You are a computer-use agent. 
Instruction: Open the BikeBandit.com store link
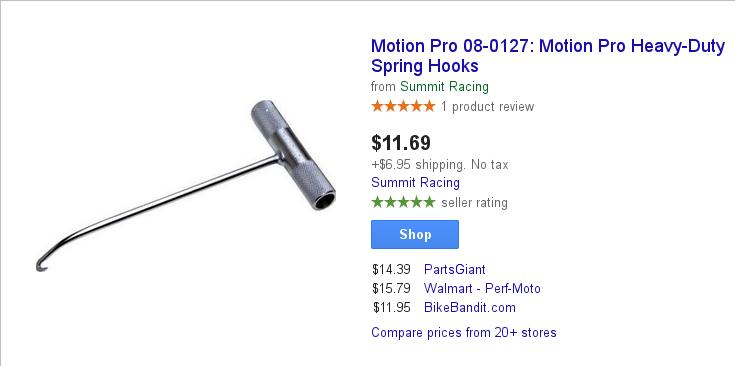tap(470, 307)
